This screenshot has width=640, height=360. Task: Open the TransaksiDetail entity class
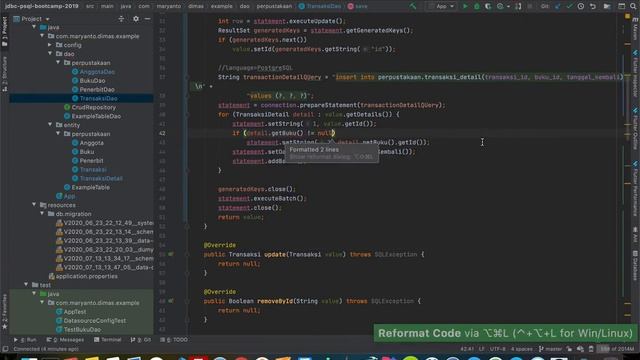97,178
